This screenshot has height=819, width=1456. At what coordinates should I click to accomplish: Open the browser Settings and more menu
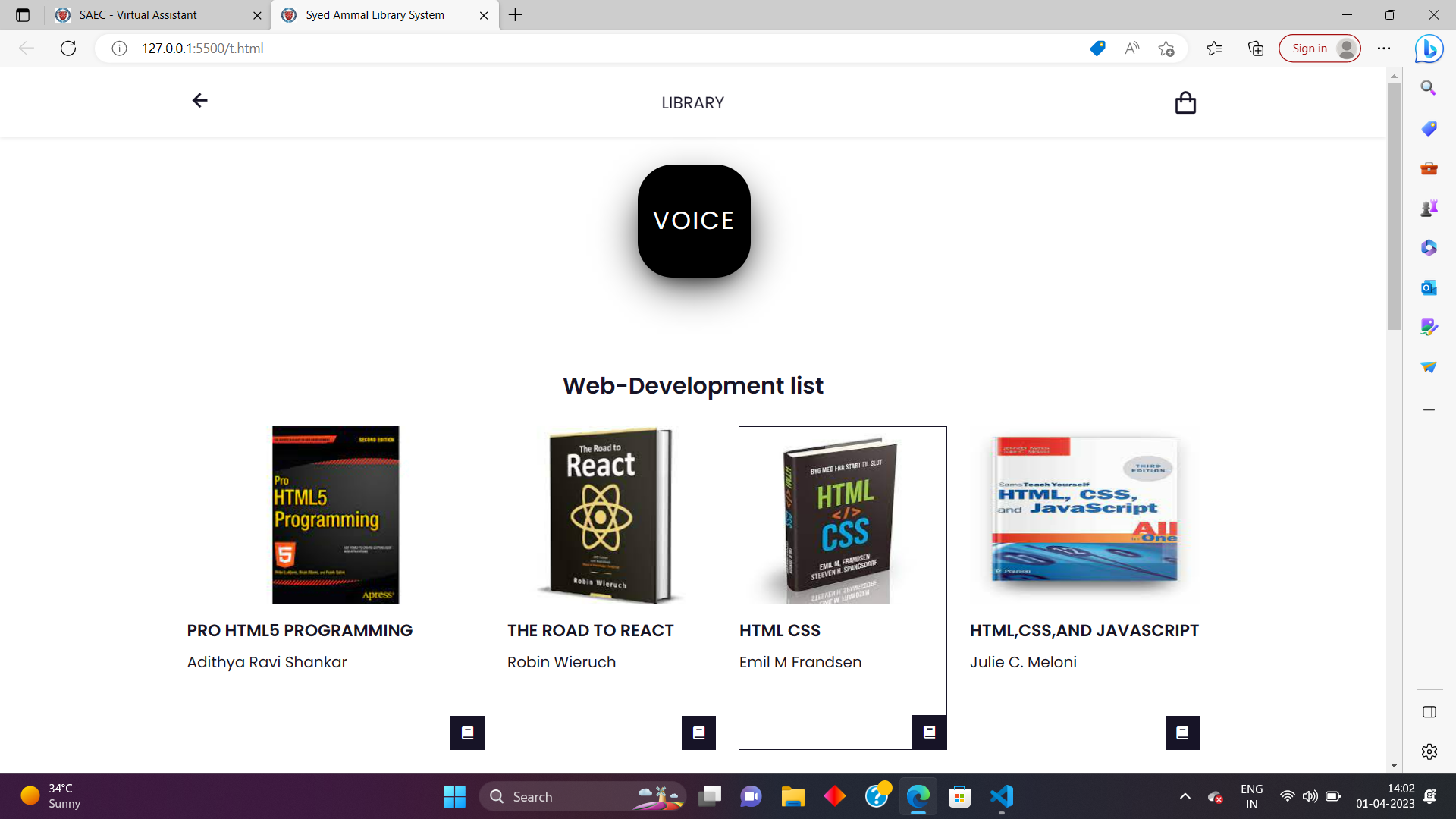click(1384, 49)
